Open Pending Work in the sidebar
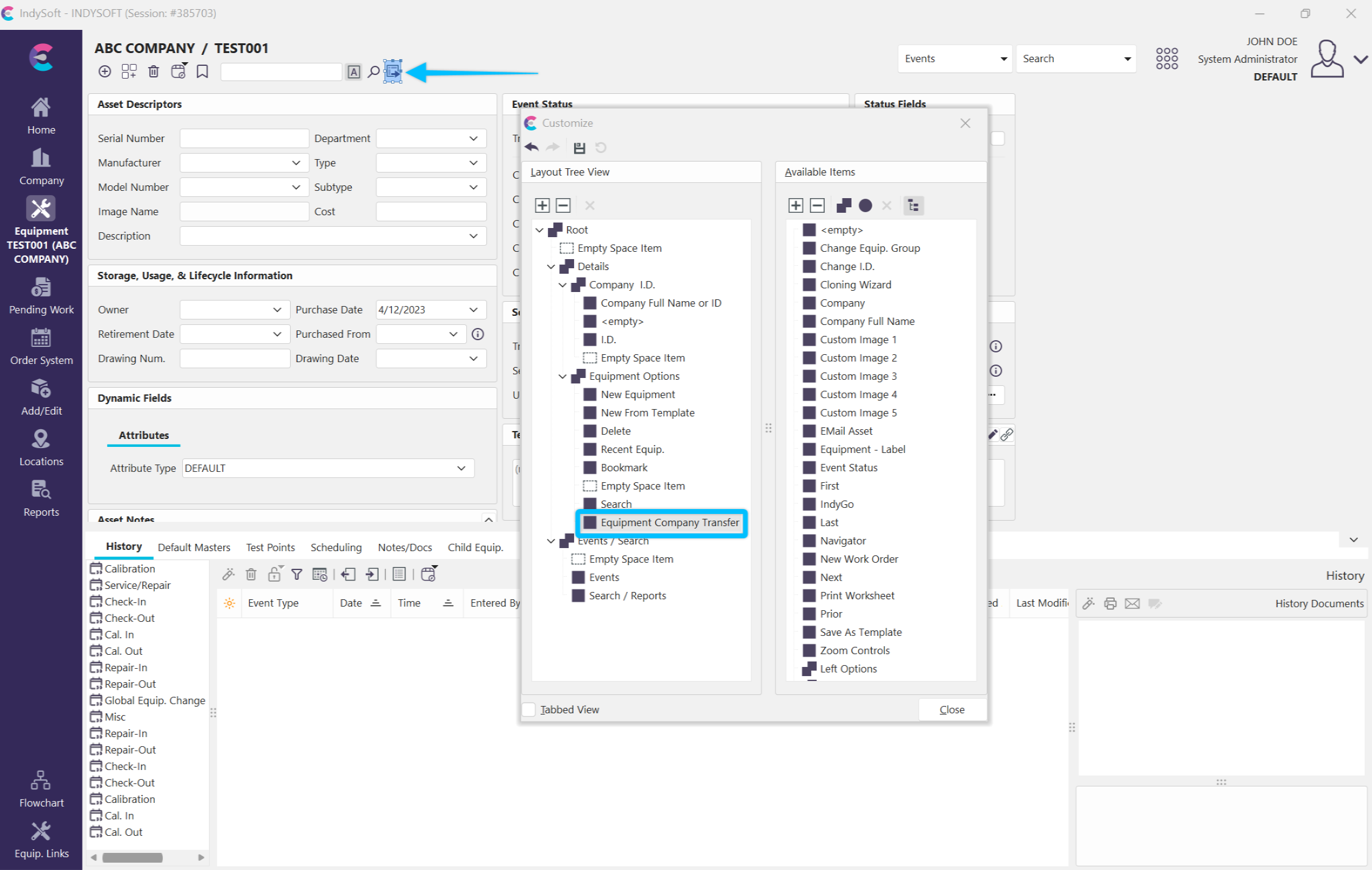The width and height of the screenshot is (1372, 870). pyautogui.click(x=41, y=296)
